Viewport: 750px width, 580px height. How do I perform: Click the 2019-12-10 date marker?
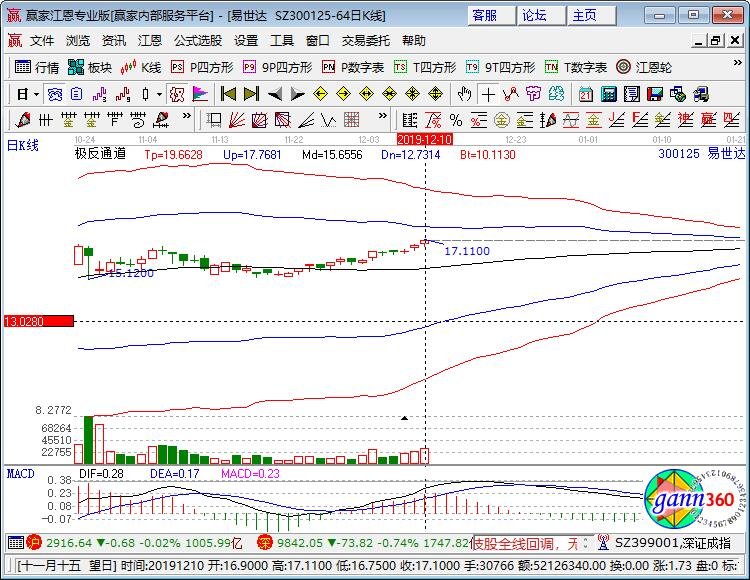pos(424,139)
